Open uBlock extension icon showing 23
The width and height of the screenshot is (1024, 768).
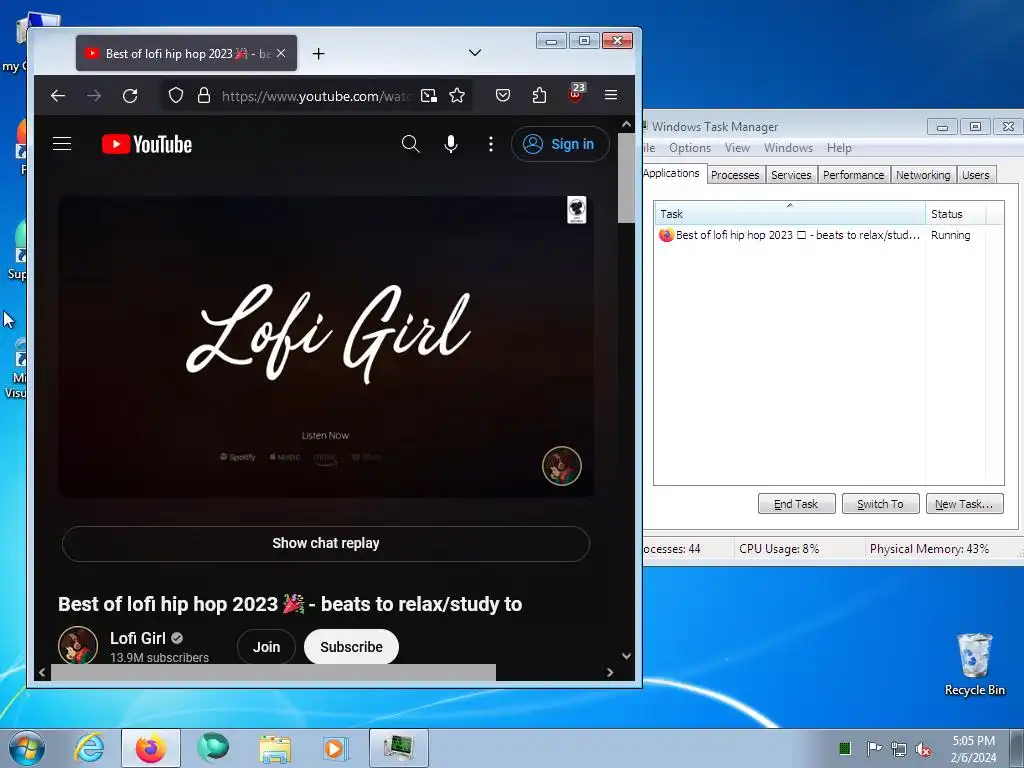tap(576, 94)
